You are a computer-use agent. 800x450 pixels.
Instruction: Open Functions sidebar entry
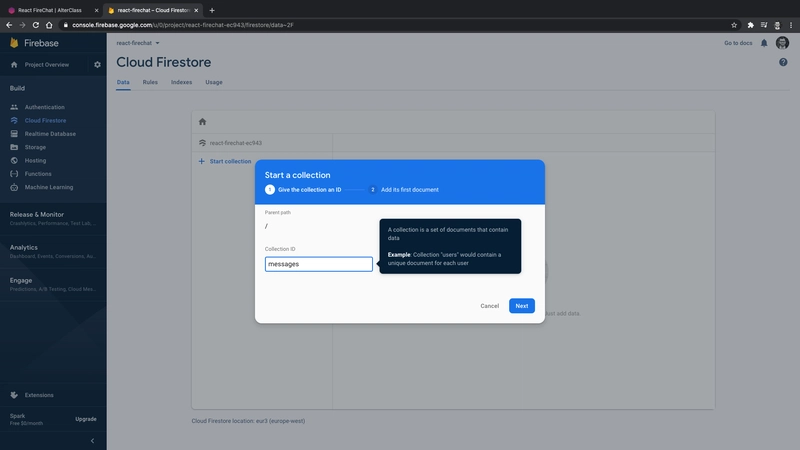[38, 173]
